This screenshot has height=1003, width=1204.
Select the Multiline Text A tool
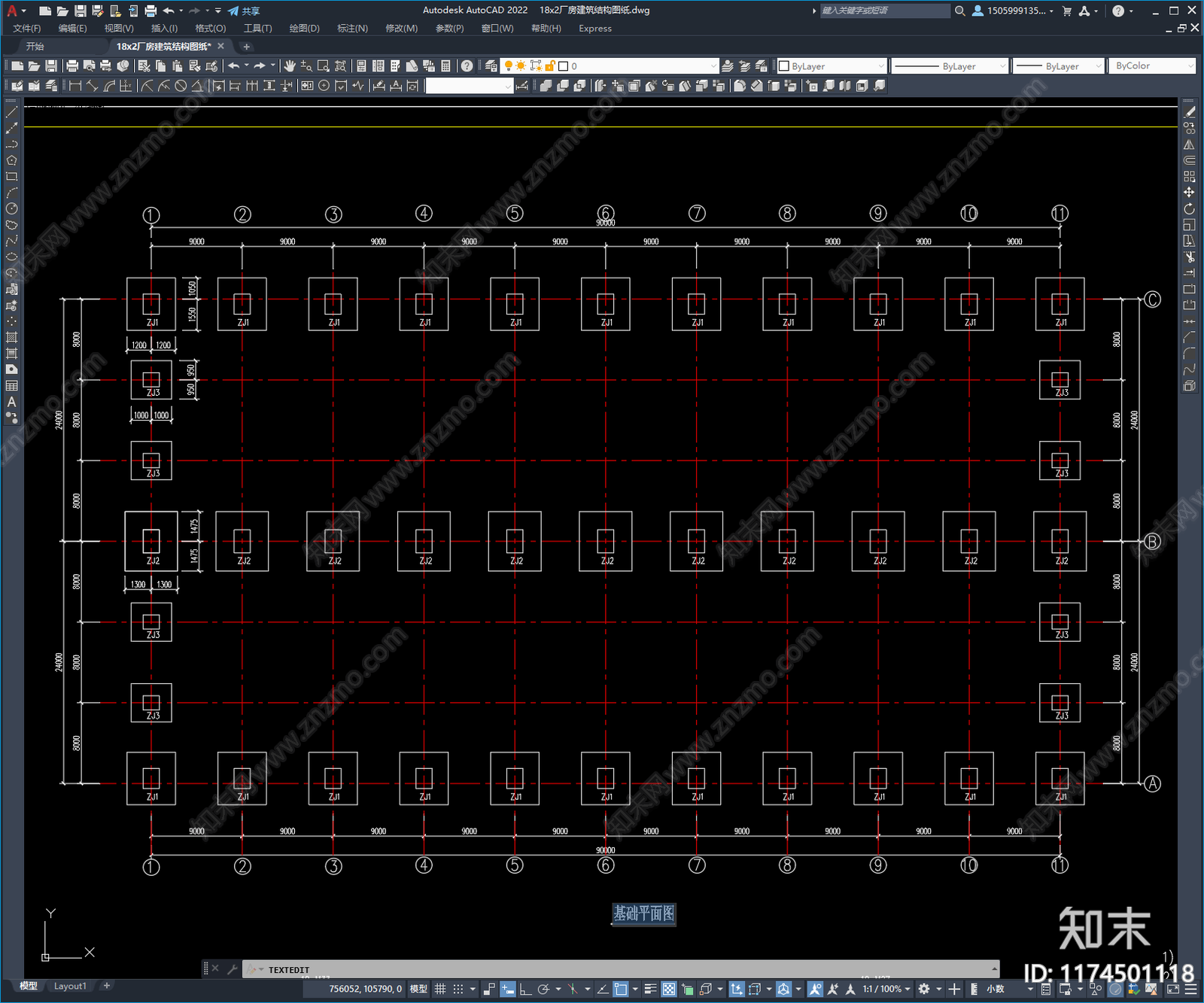point(11,402)
